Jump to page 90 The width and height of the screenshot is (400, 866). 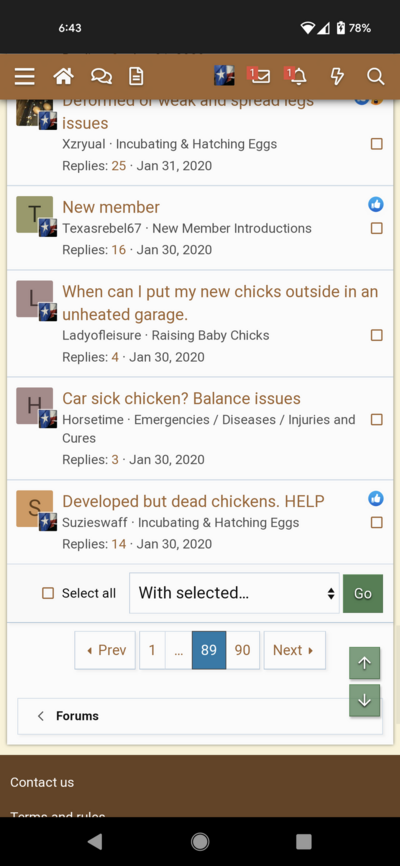(x=243, y=650)
